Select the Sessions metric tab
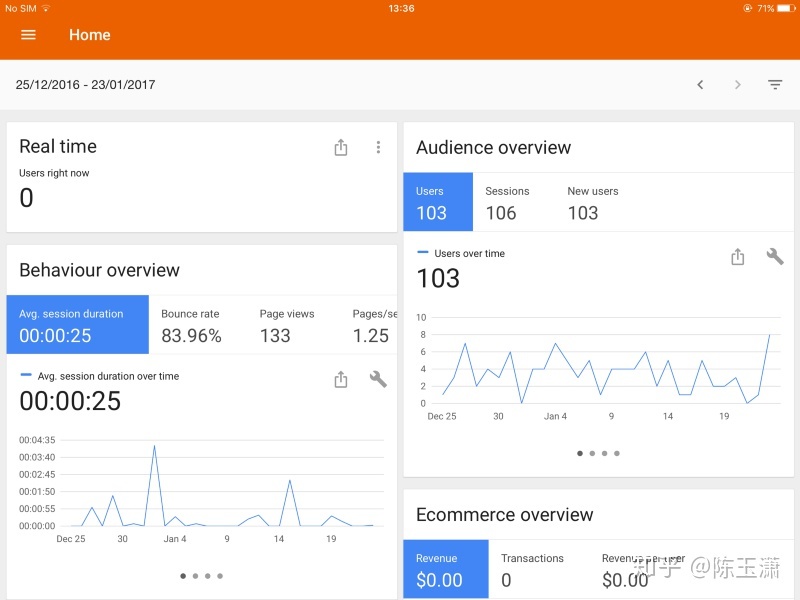 pyautogui.click(x=507, y=202)
